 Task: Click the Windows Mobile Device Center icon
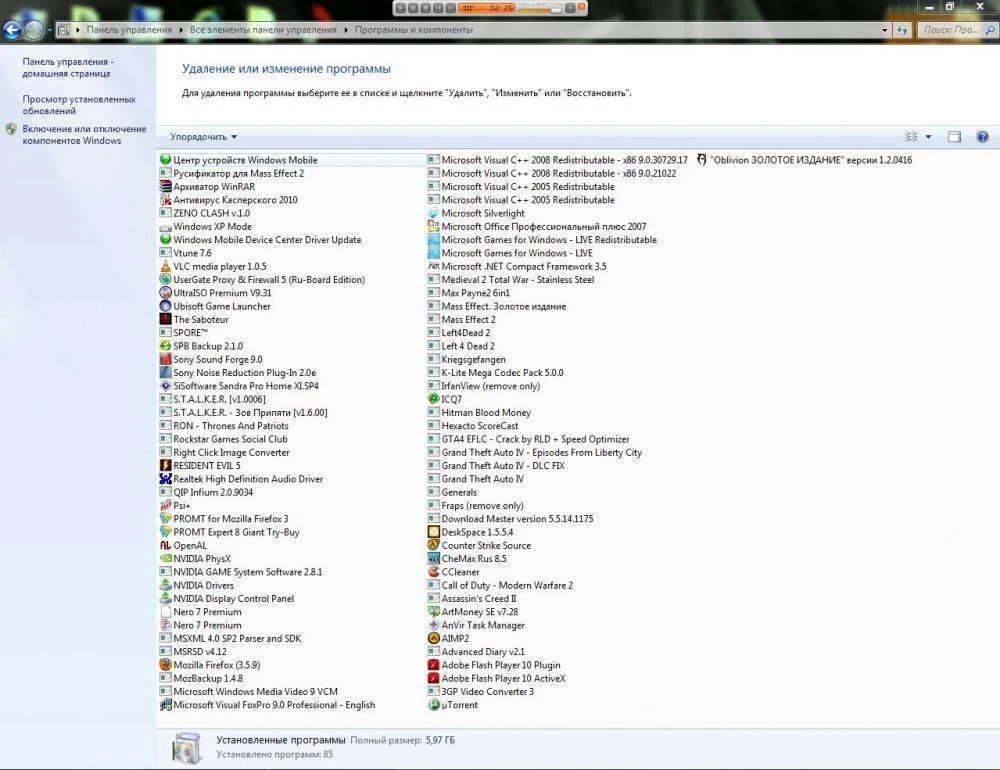point(165,159)
